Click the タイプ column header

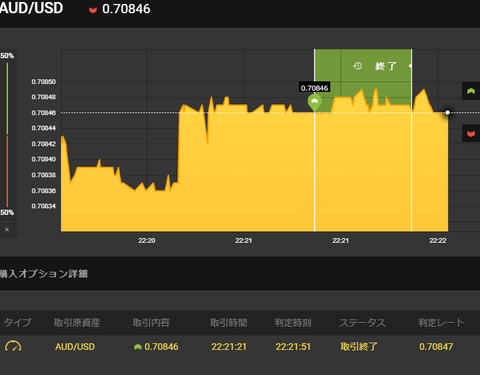(x=17, y=322)
